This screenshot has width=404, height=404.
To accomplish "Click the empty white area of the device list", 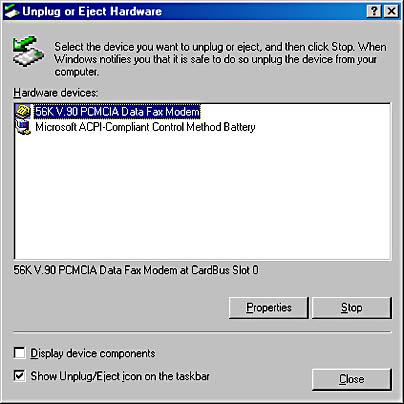I will coord(202,197).
